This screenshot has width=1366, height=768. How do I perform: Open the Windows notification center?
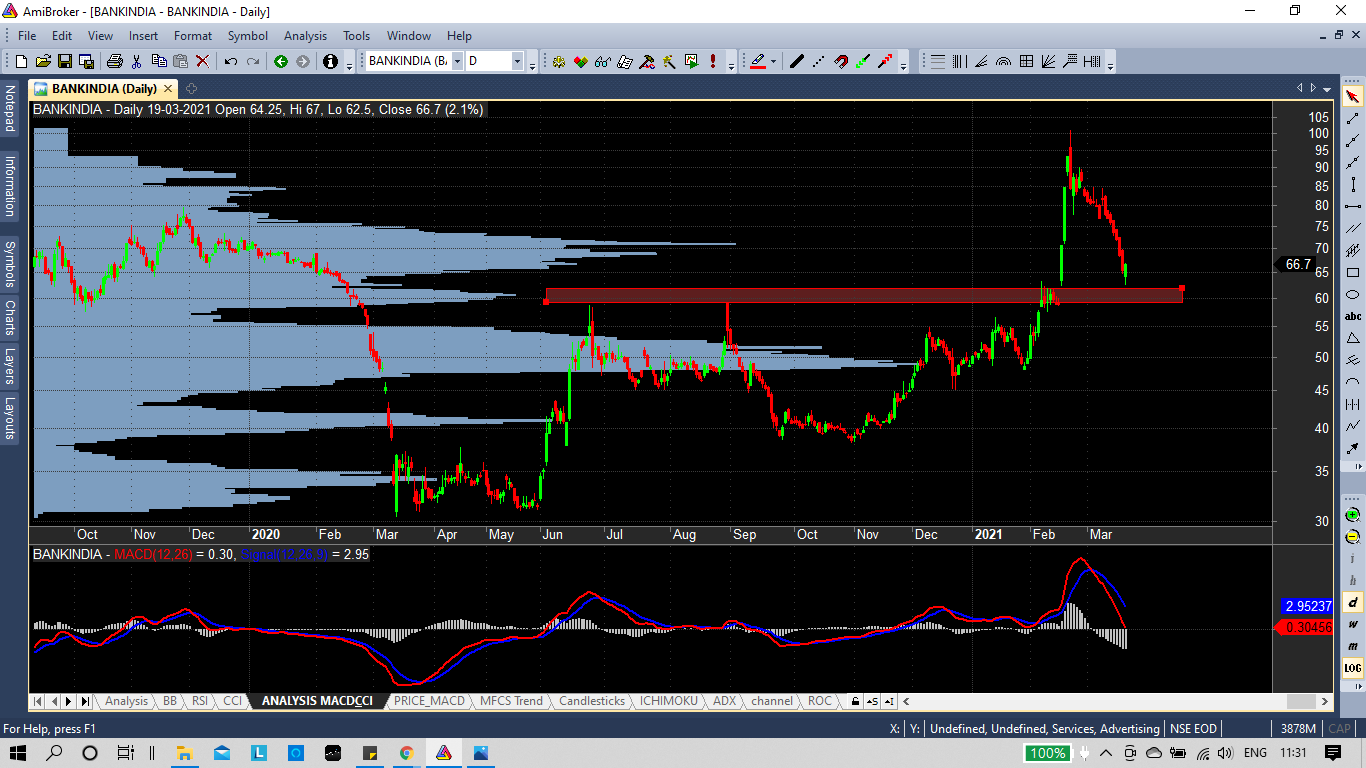coord(1333,753)
